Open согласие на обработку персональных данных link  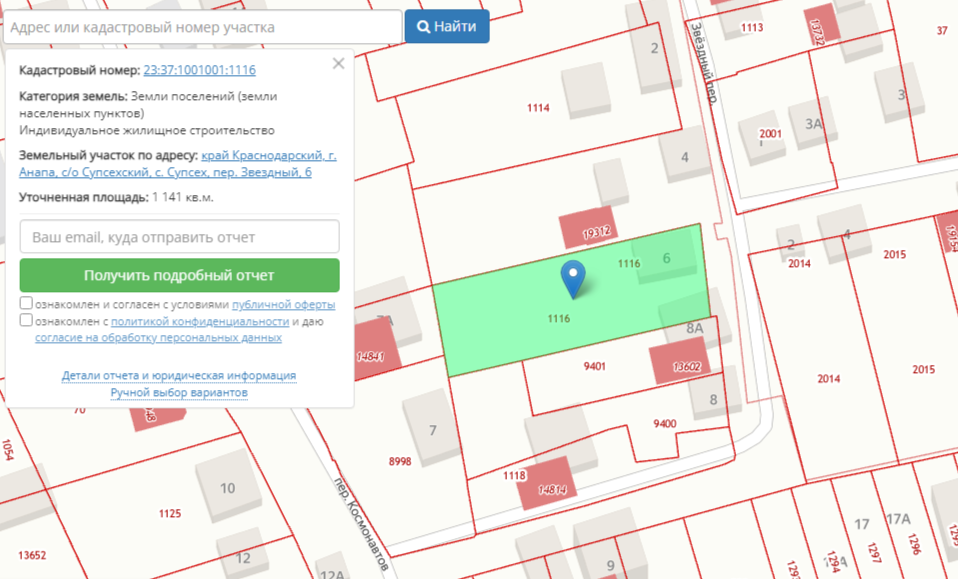(x=158, y=338)
